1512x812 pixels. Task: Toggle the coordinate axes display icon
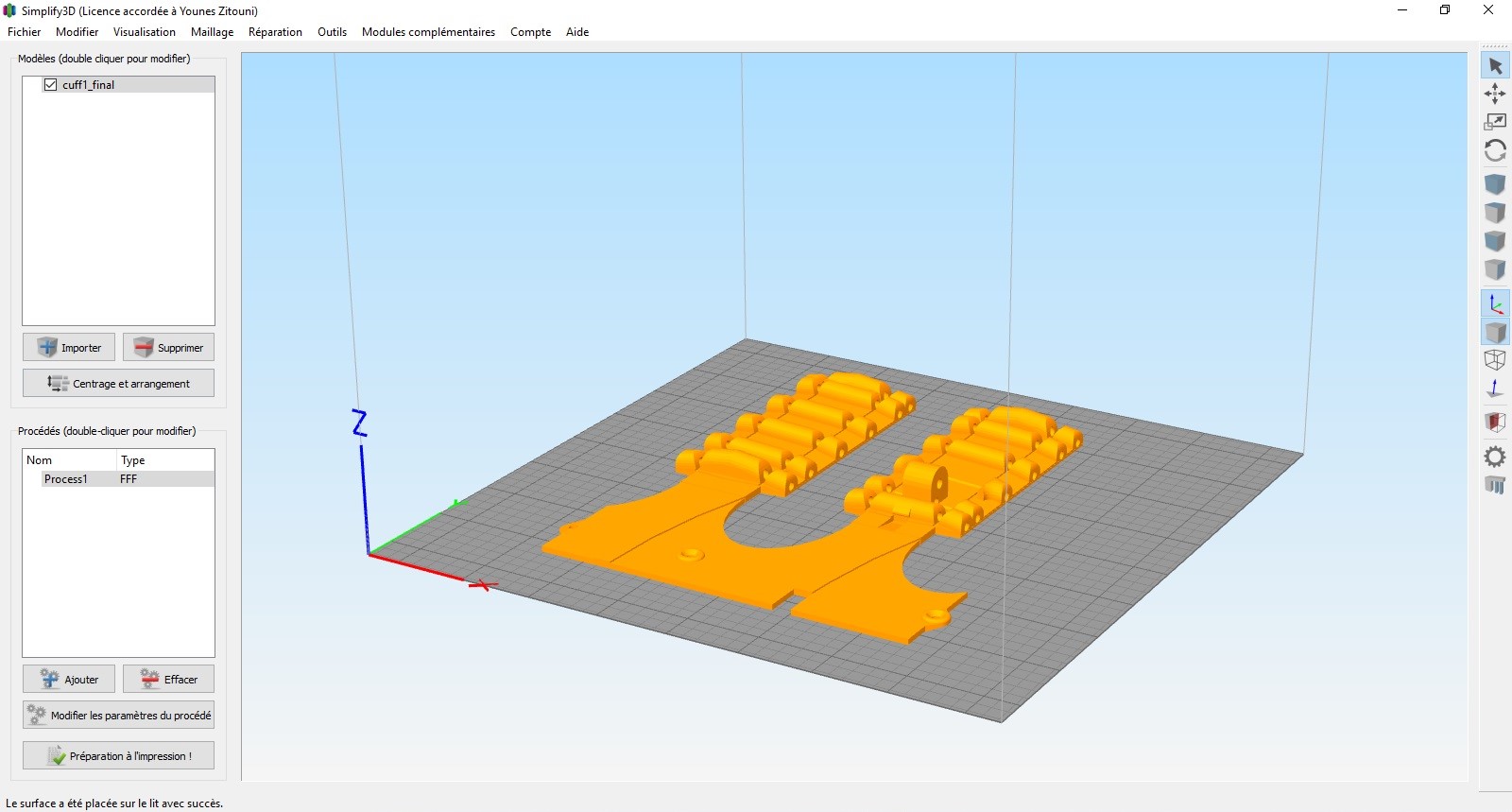click(x=1495, y=303)
